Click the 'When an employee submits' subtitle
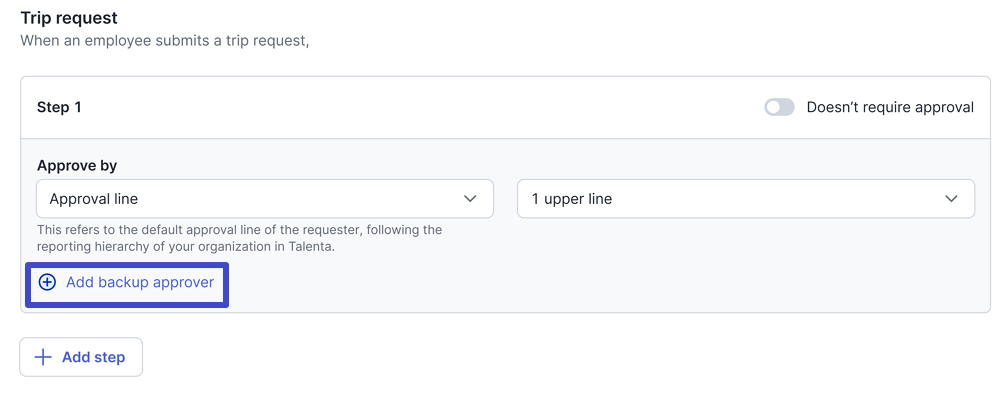This screenshot has height=393, width=1008. click(x=165, y=41)
